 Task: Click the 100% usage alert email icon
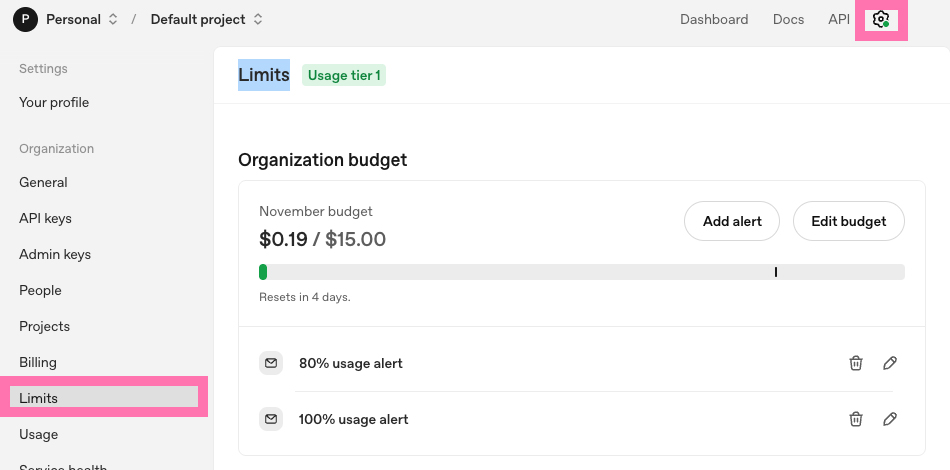(271, 419)
